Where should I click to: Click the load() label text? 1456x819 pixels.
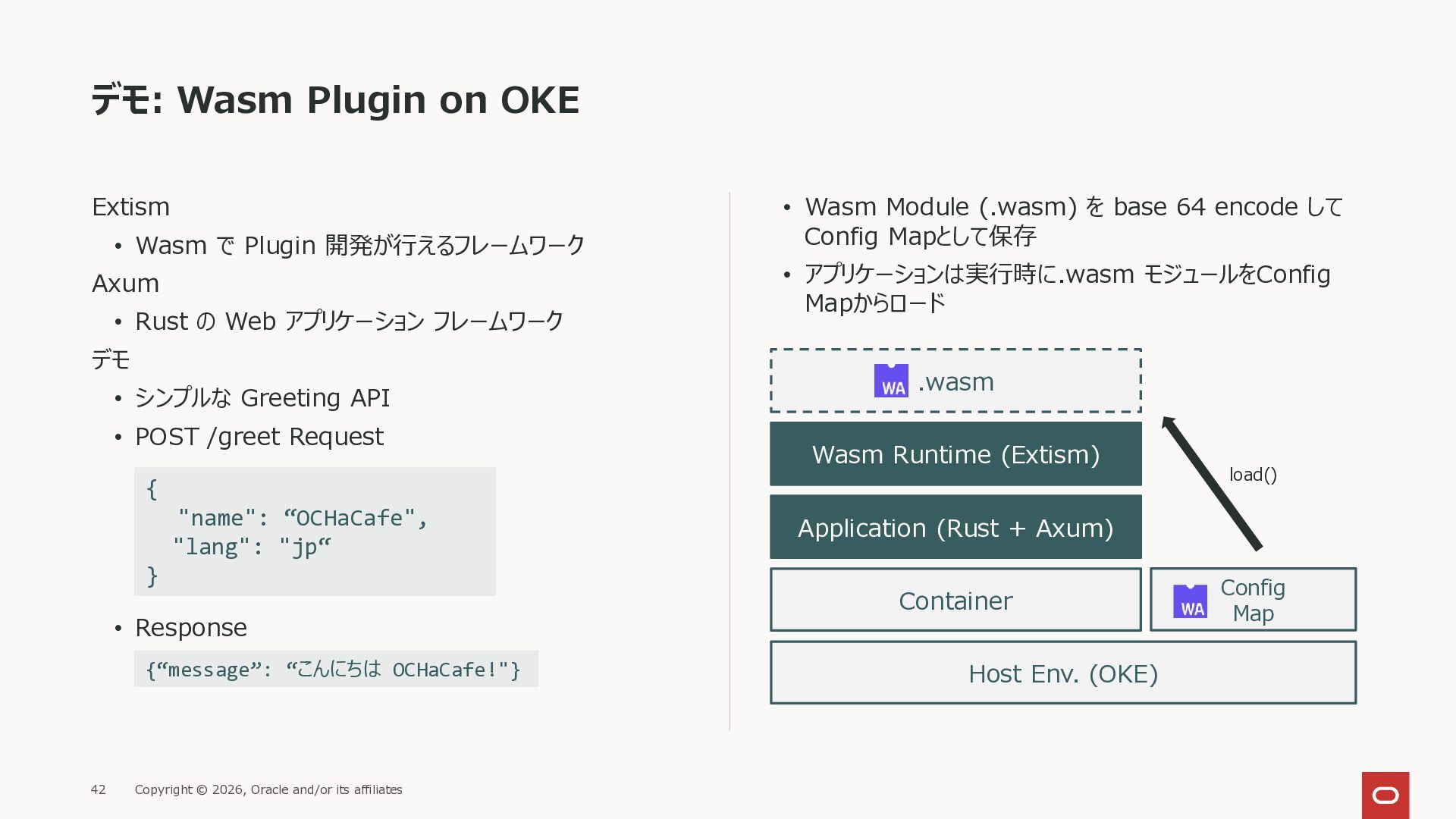pos(1253,475)
